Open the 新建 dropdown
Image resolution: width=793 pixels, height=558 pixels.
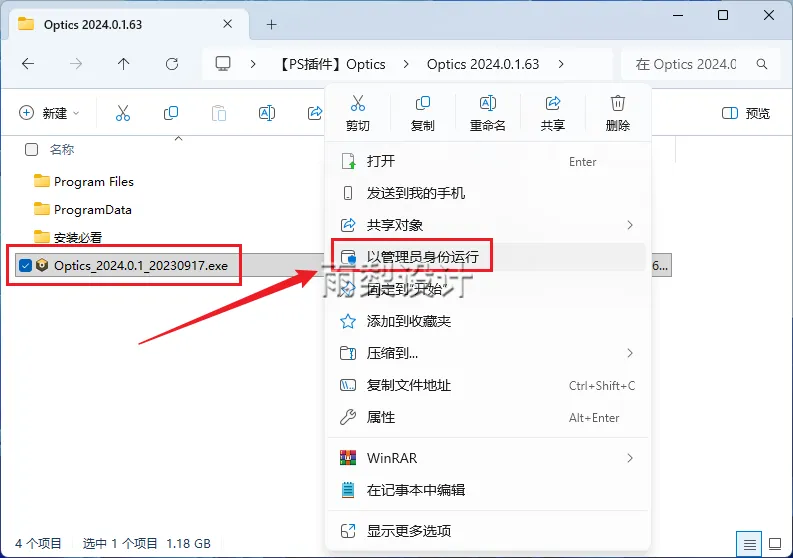(49, 113)
